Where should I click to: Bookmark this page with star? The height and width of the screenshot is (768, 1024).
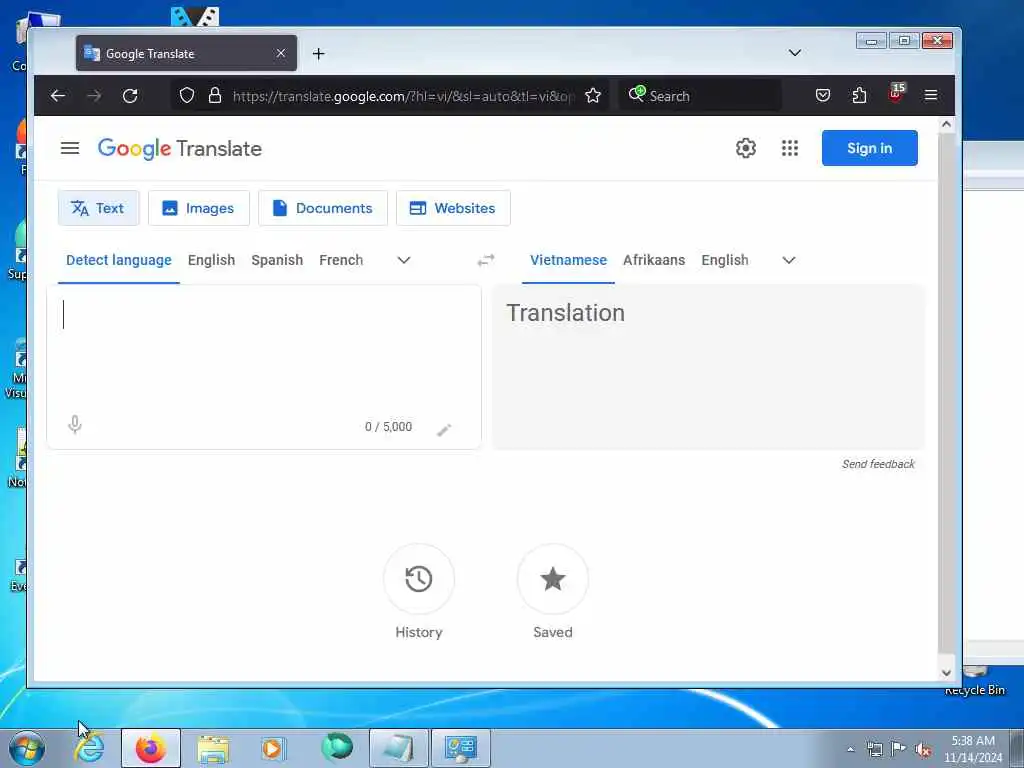coord(593,96)
